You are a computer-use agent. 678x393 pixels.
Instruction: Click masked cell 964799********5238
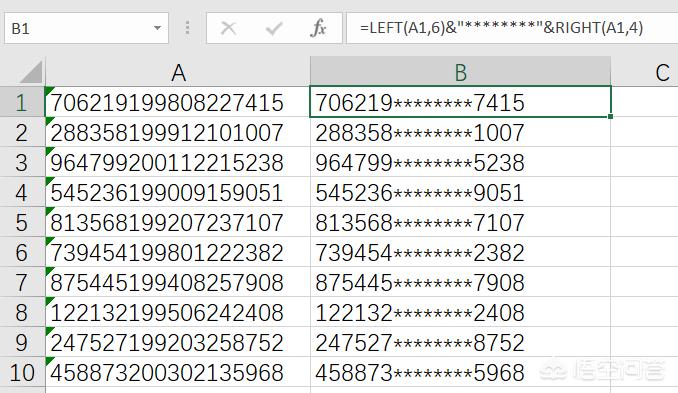click(x=461, y=162)
